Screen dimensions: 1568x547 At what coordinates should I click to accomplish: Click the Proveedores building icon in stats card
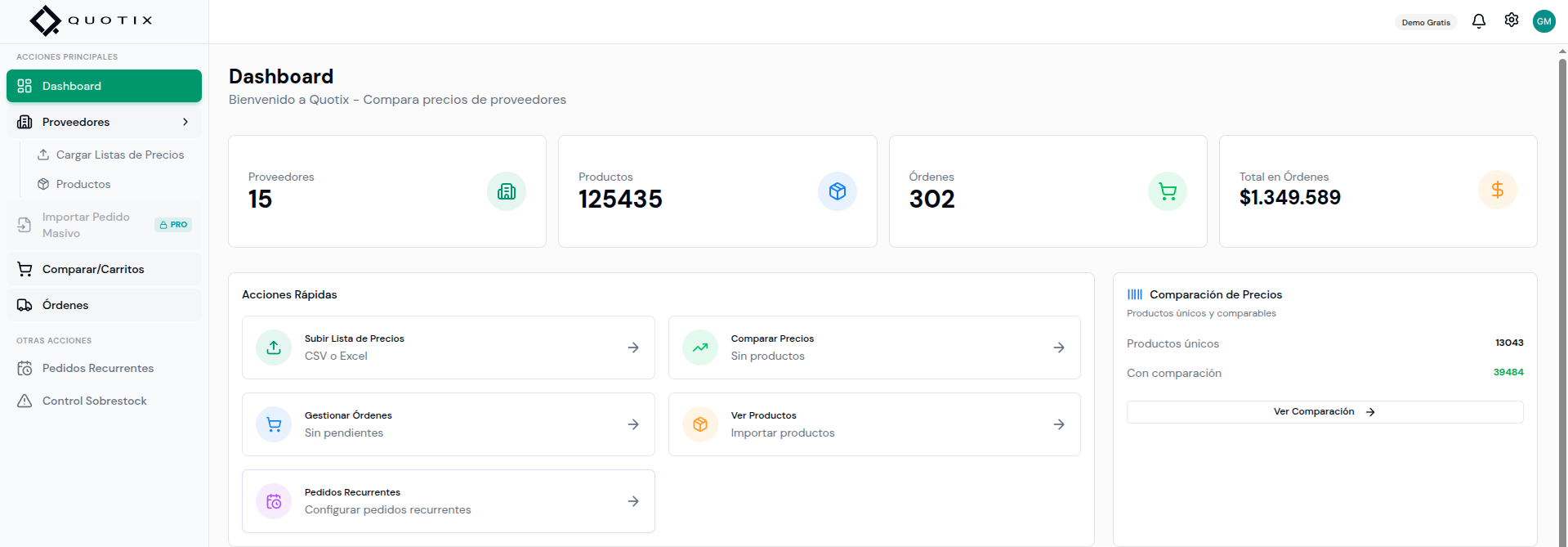(507, 191)
